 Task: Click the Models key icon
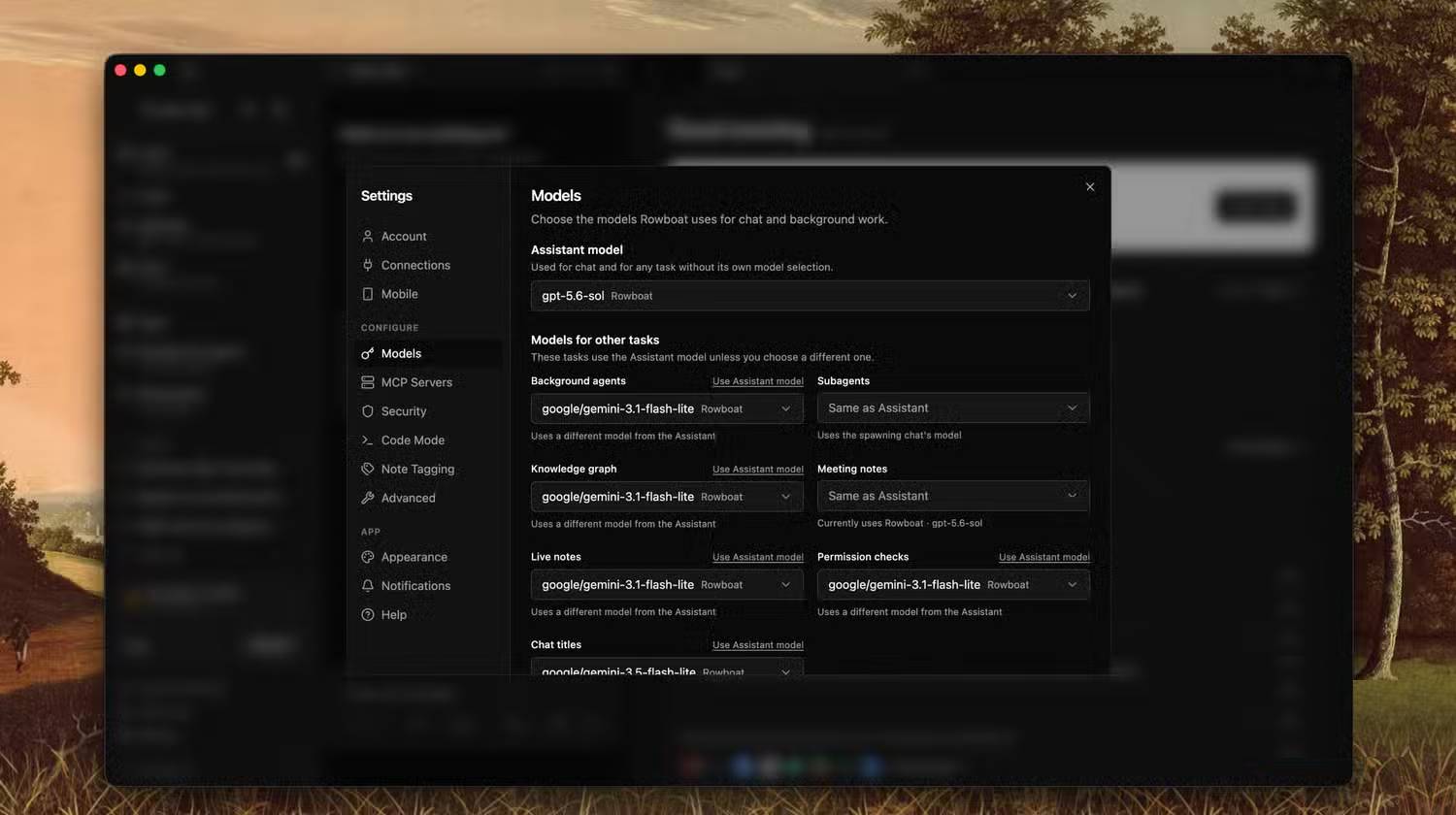(x=368, y=354)
